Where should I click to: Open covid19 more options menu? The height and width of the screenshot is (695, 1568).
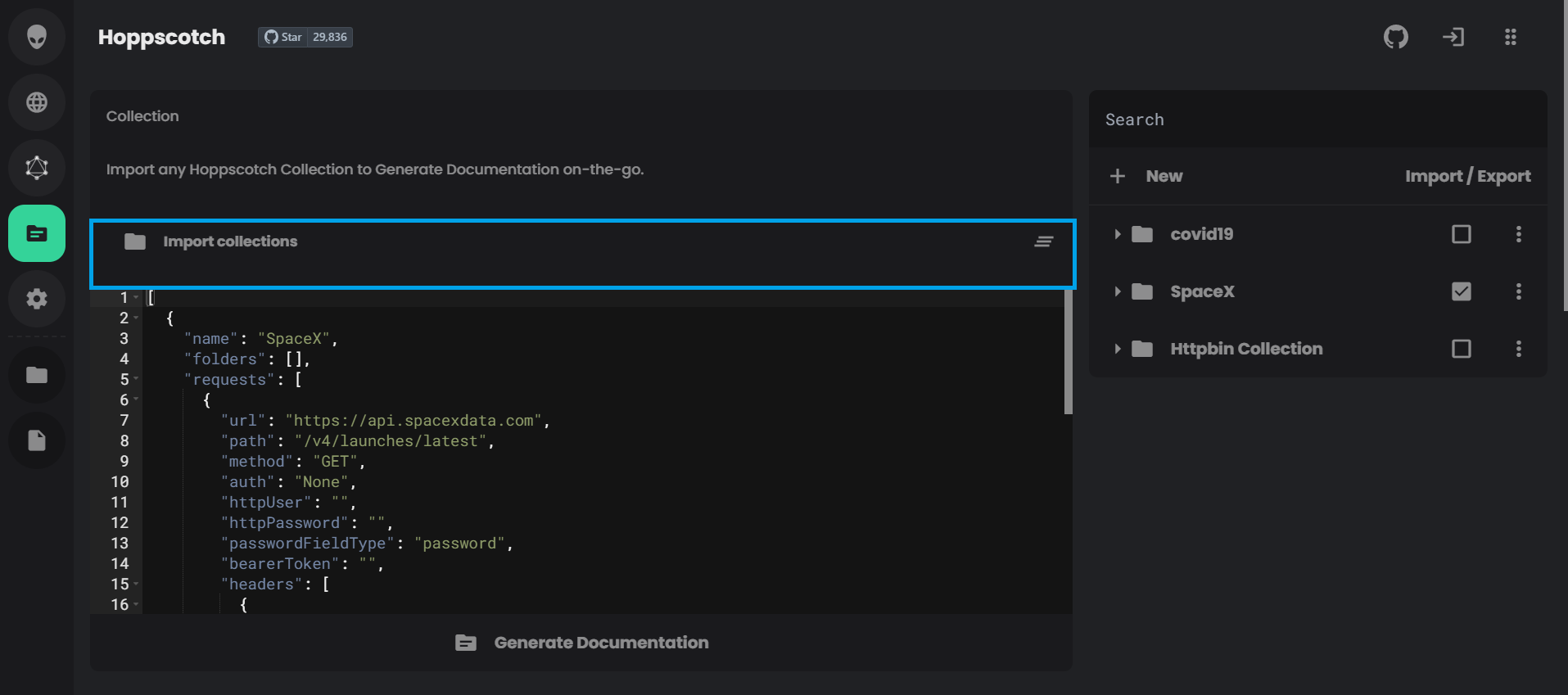point(1519,234)
